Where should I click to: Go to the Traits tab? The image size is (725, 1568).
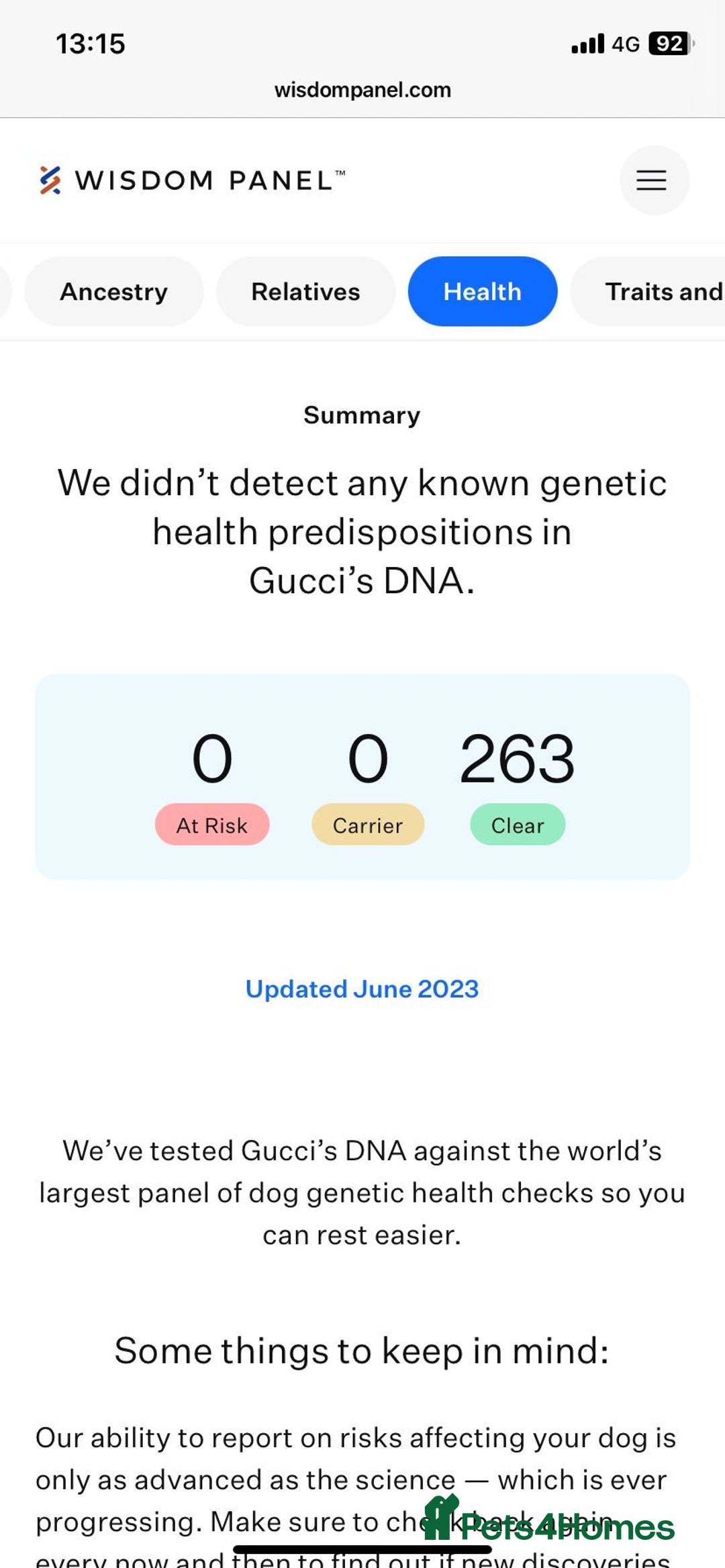pos(658,292)
